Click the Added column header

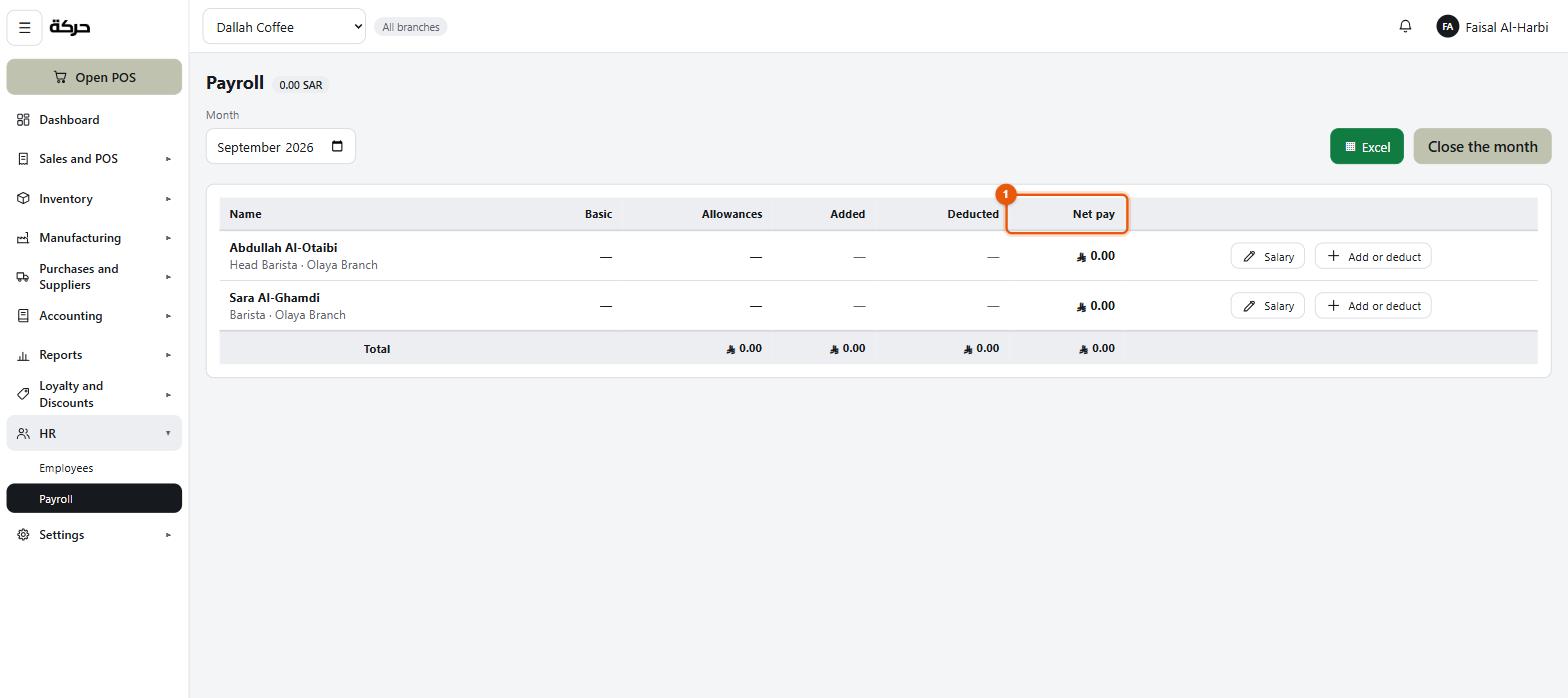coord(848,214)
